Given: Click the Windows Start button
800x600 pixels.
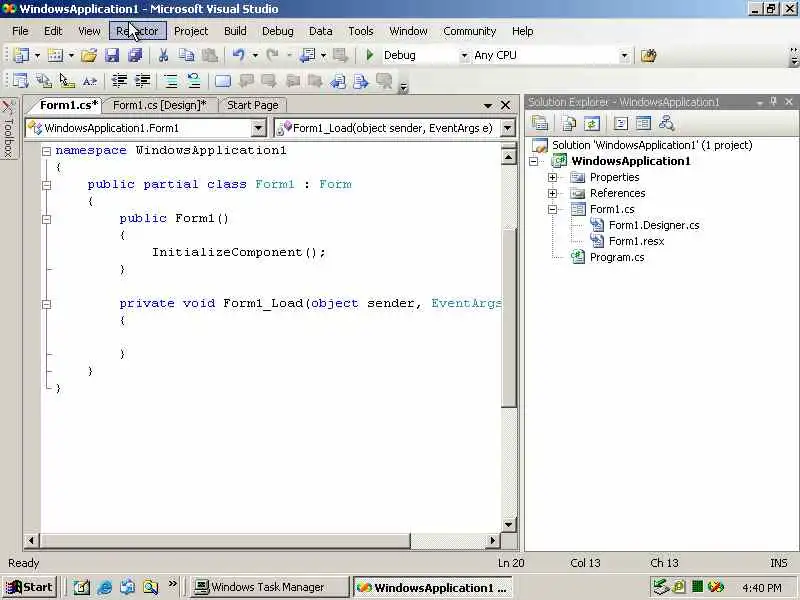Looking at the screenshot, I should [29, 587].
